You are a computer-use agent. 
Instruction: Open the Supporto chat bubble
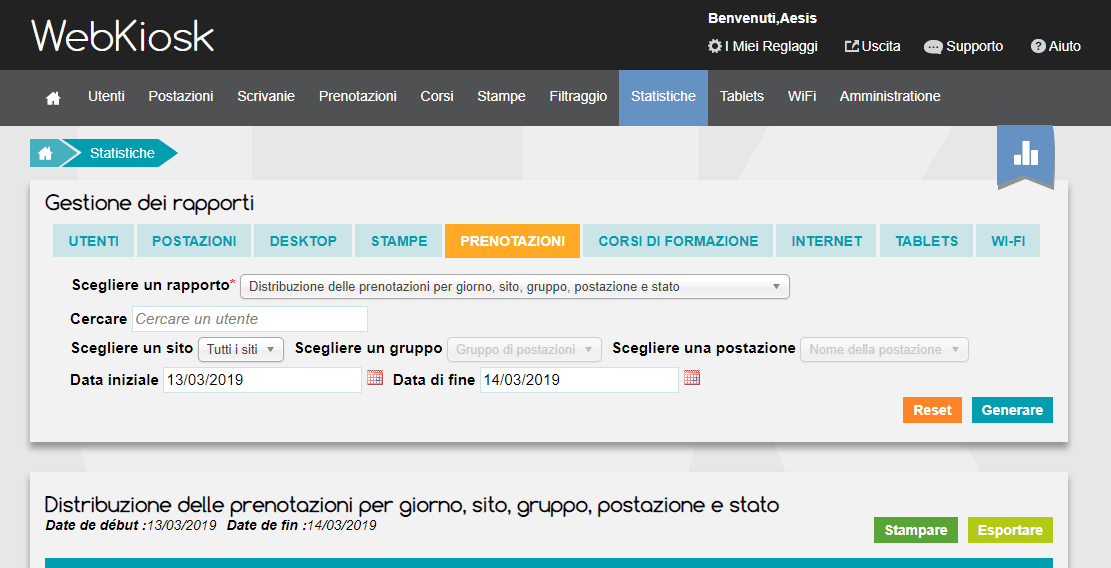(x=933, y=47)
